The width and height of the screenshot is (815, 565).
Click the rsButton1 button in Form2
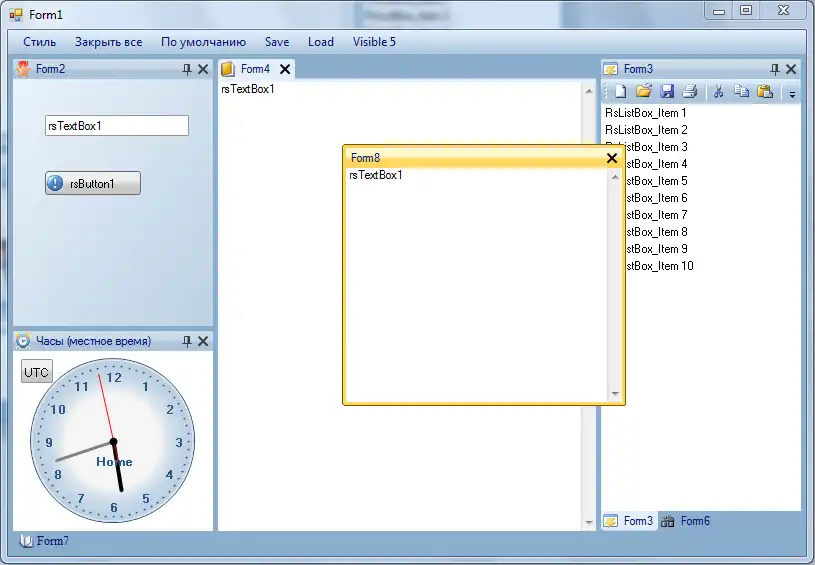[x=93, y=183]
